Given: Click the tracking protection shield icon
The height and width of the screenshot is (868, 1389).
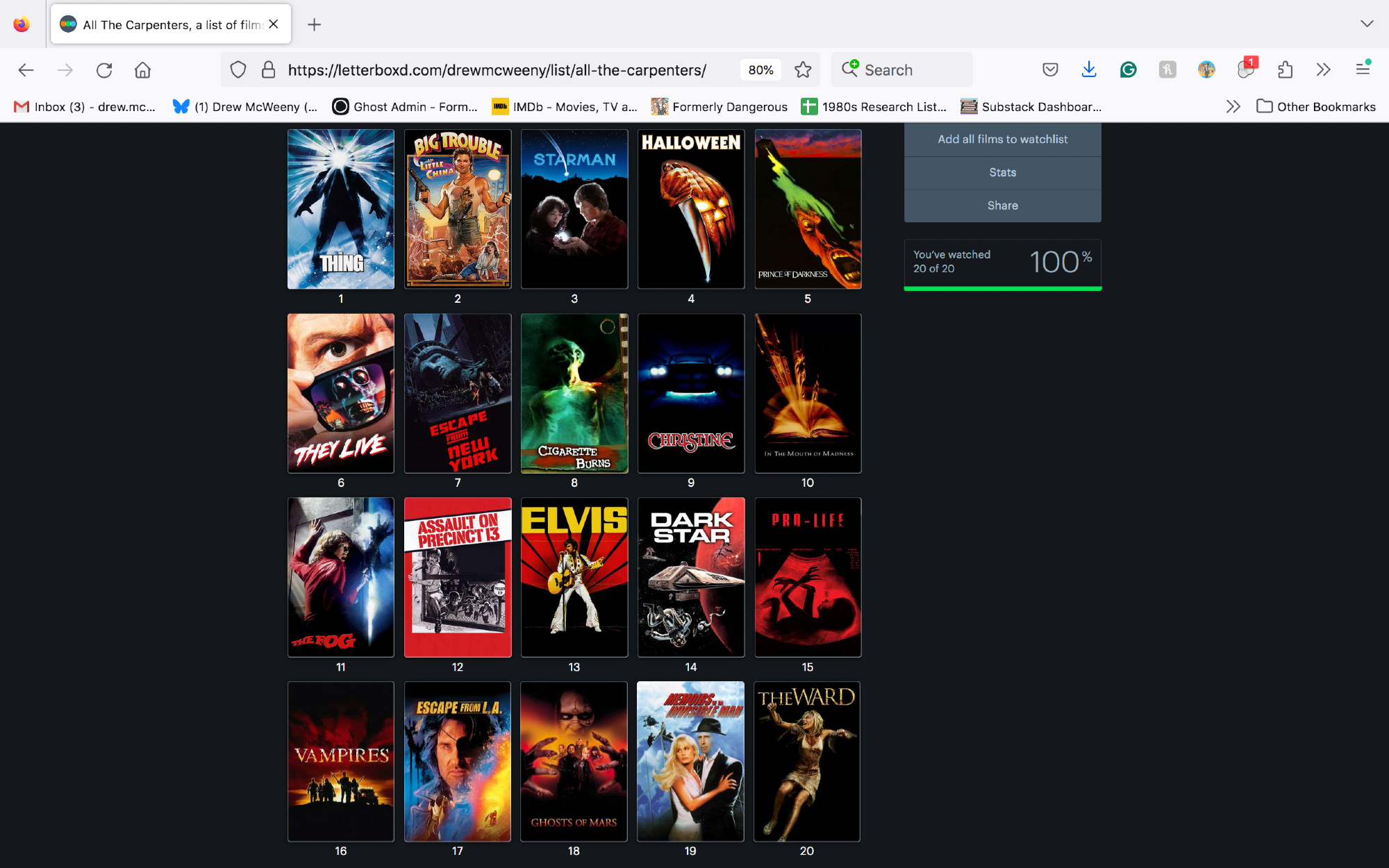Looking at the screenshot, I should pos(238,70).
